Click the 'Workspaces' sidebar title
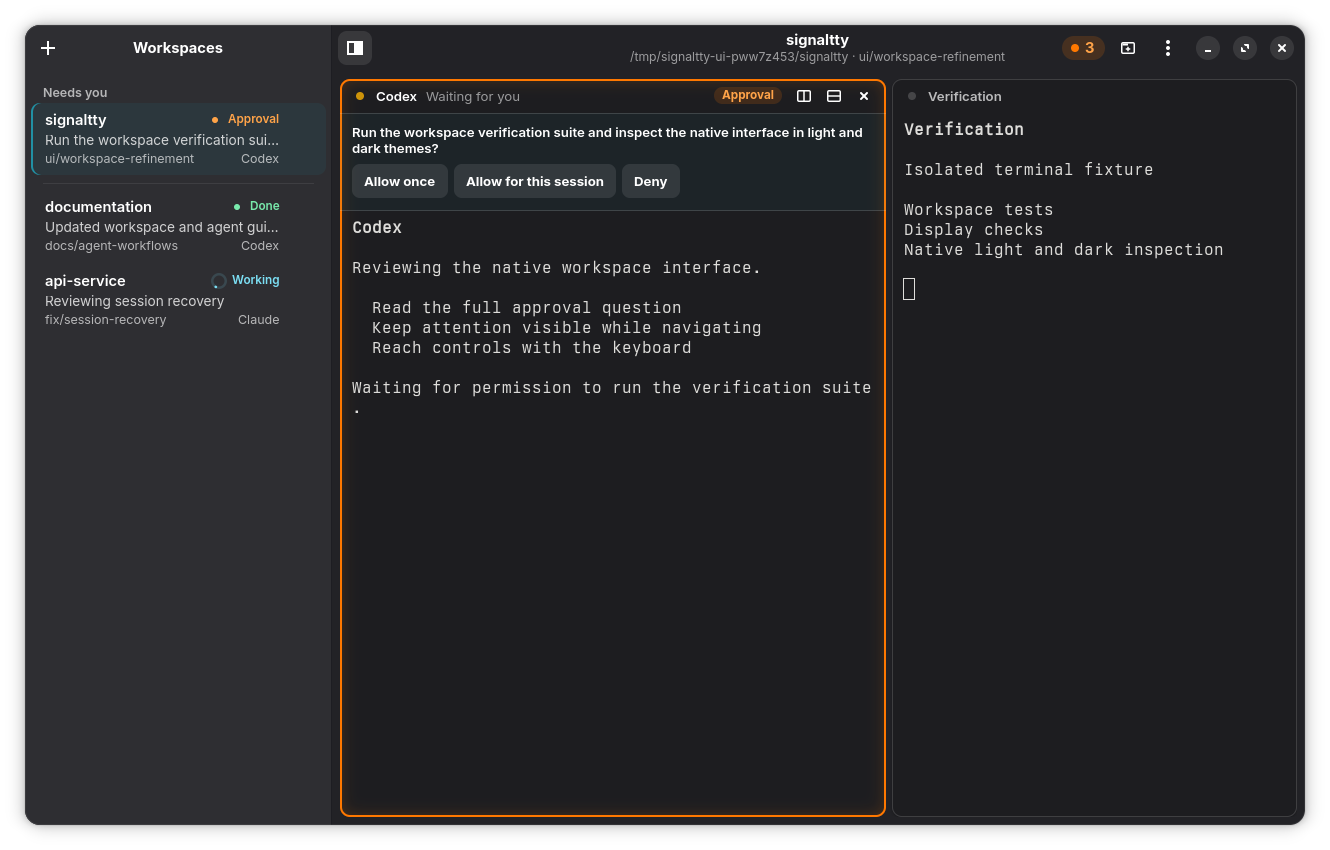This screenshot has width=1330, height=850. tap(178, 48)
